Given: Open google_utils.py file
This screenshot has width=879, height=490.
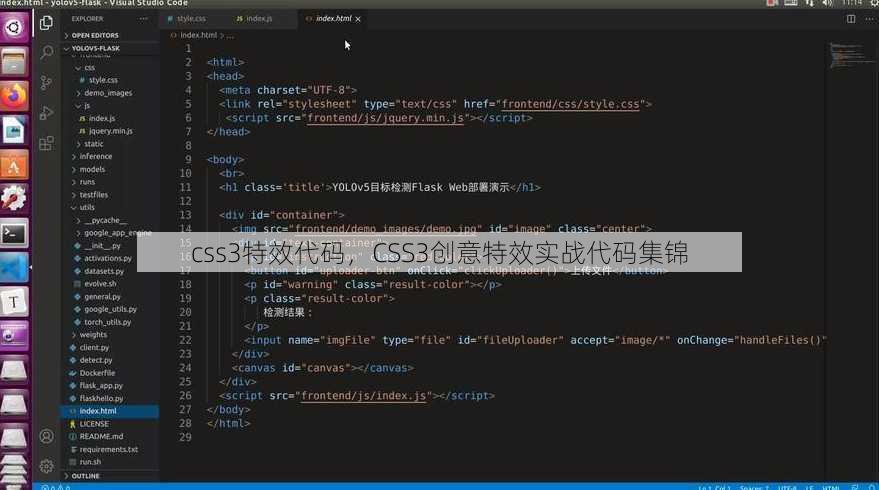Looking at the screenshot, I should tap(110, 309).
